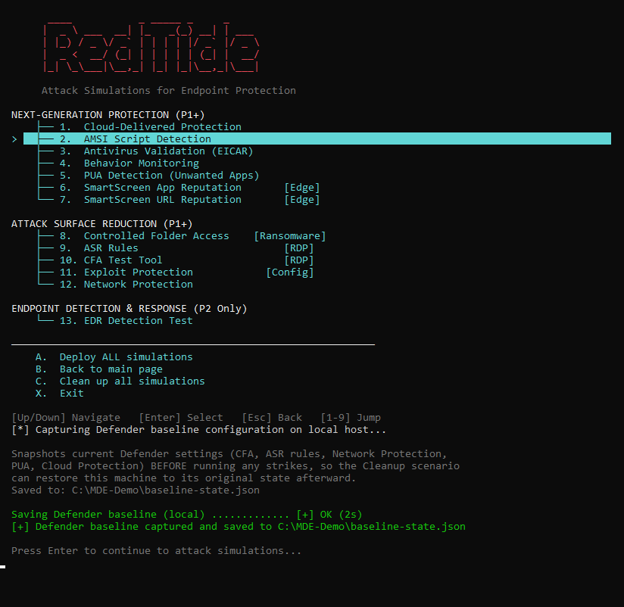
Task: Choose Antivirus Validation (EICAR) option
Action: (156, 151)
